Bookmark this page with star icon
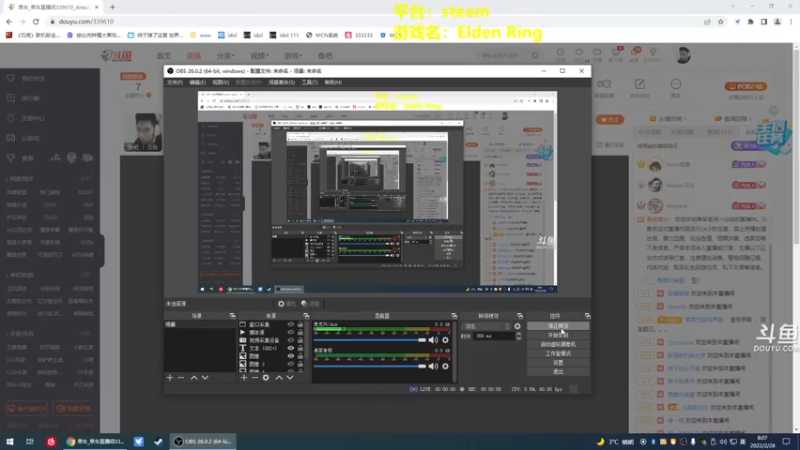Screen dimensions: 800x450 720,21
